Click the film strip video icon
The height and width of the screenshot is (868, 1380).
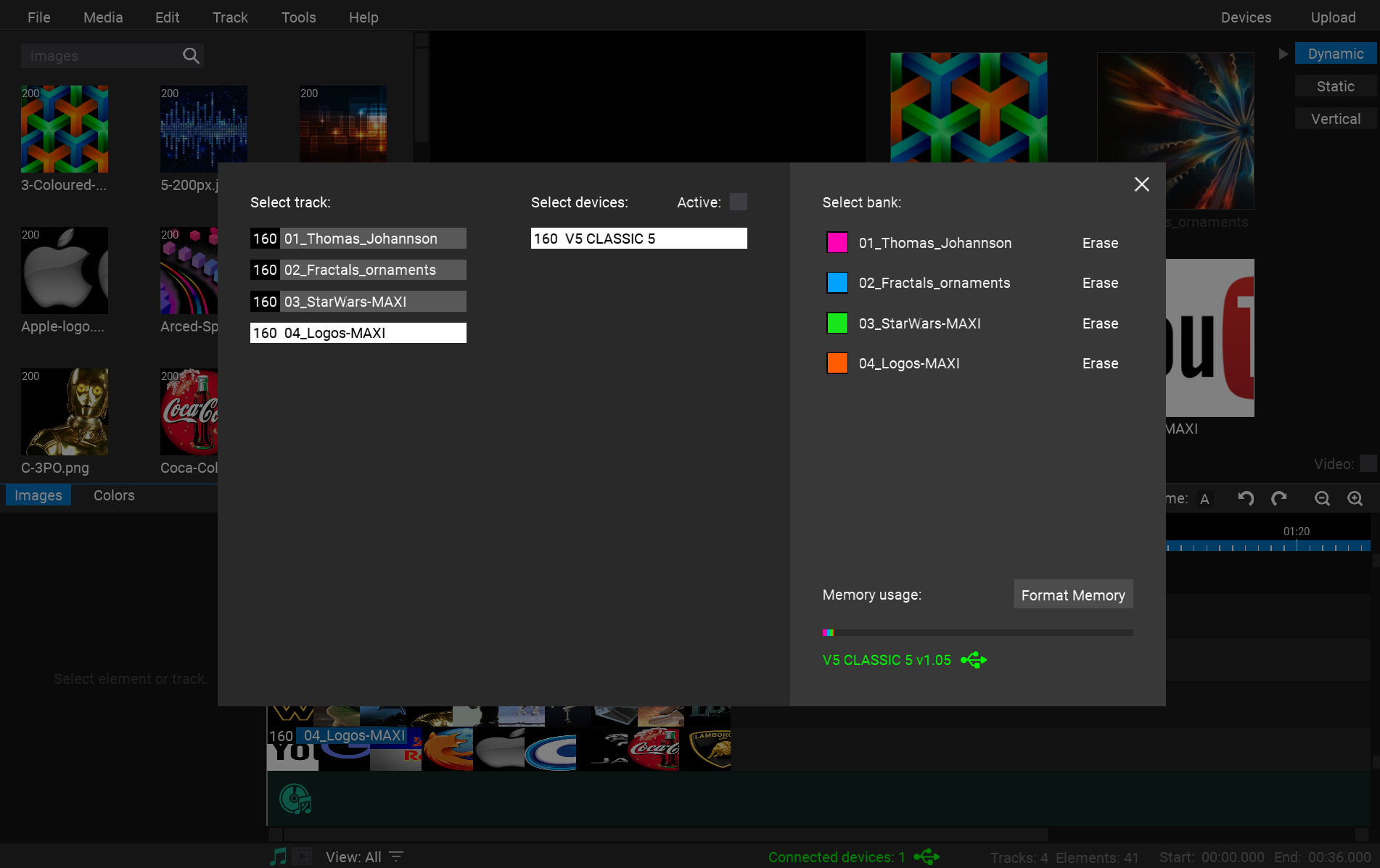point(302,856)
